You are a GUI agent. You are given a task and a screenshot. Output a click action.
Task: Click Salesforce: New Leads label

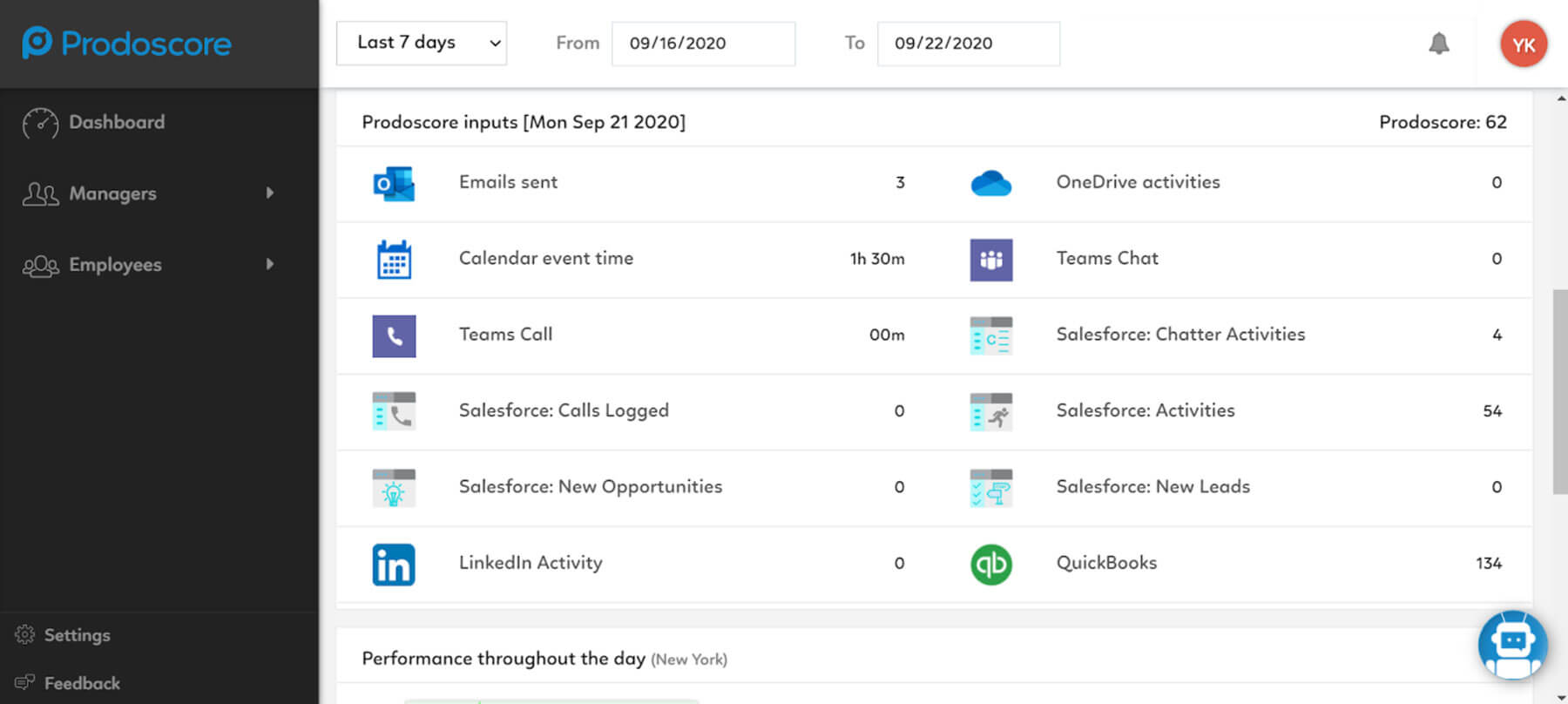pos(1152,487)
